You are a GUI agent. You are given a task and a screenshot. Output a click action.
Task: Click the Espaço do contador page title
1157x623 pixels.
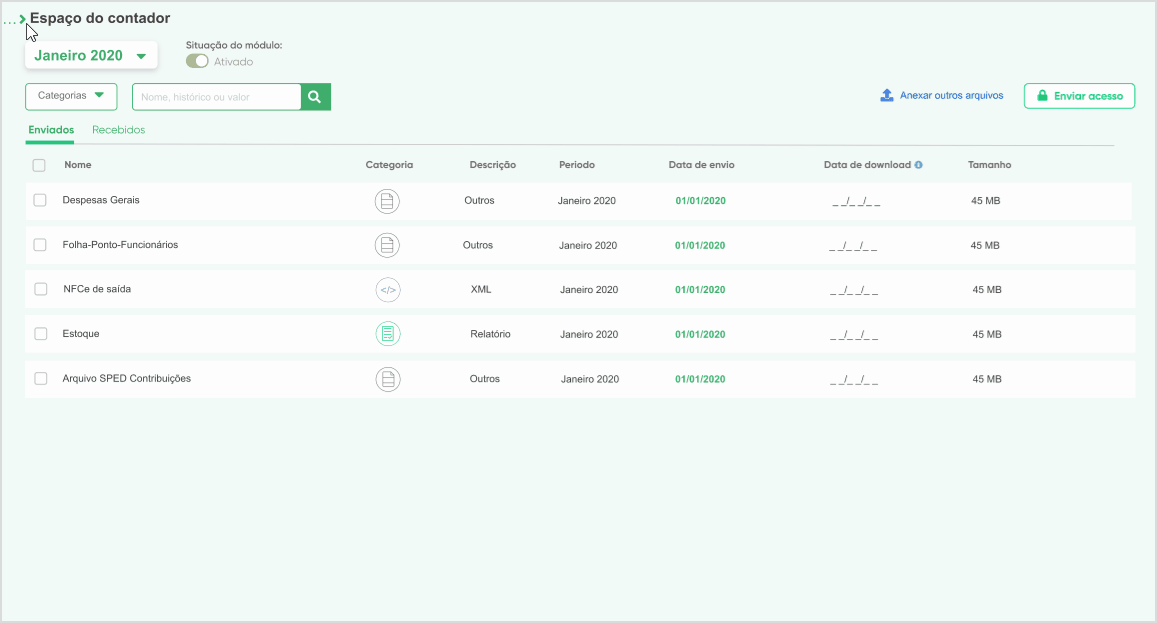coord(100,18)
